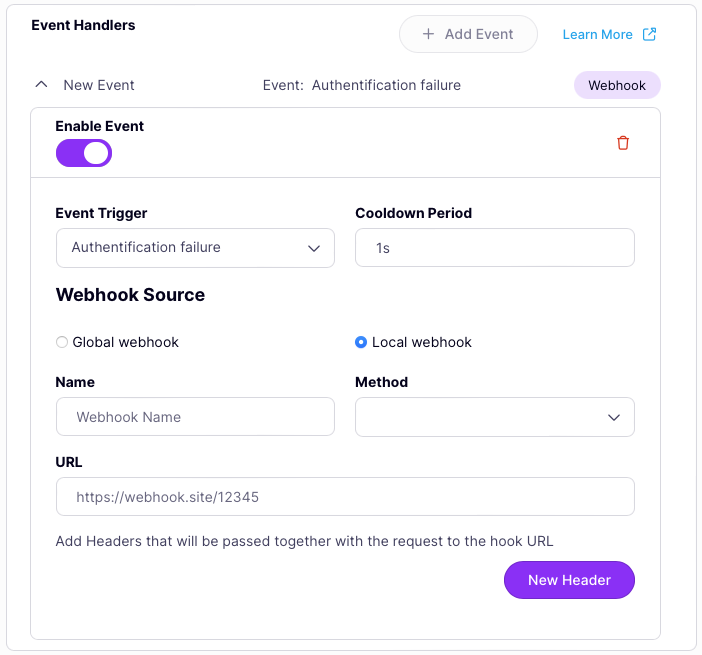
Task: Click the Webhook tag badge
Action: click(617, 85)
